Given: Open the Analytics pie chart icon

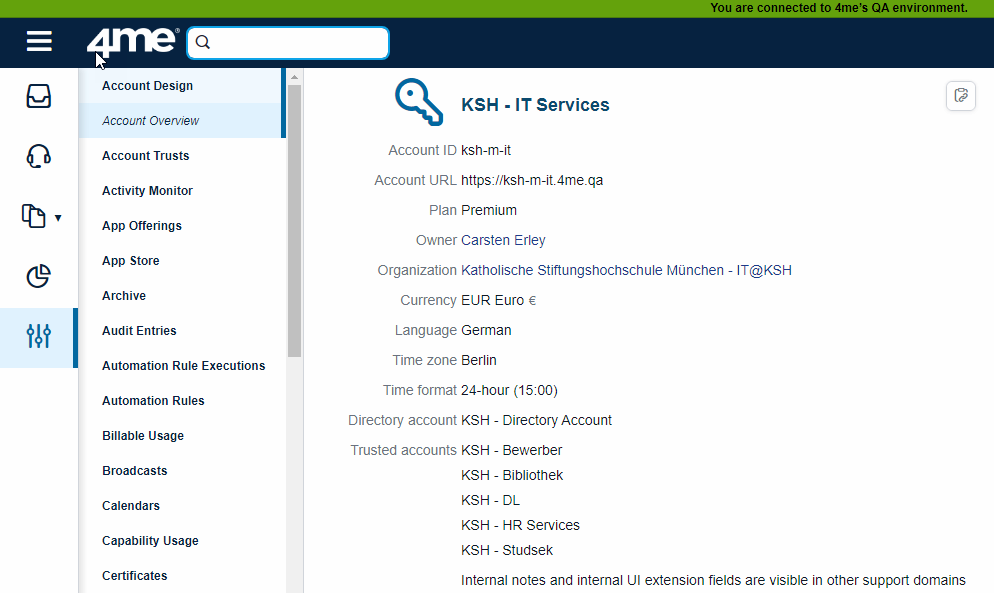Looking at the screenshot, I should click(39, 276).
